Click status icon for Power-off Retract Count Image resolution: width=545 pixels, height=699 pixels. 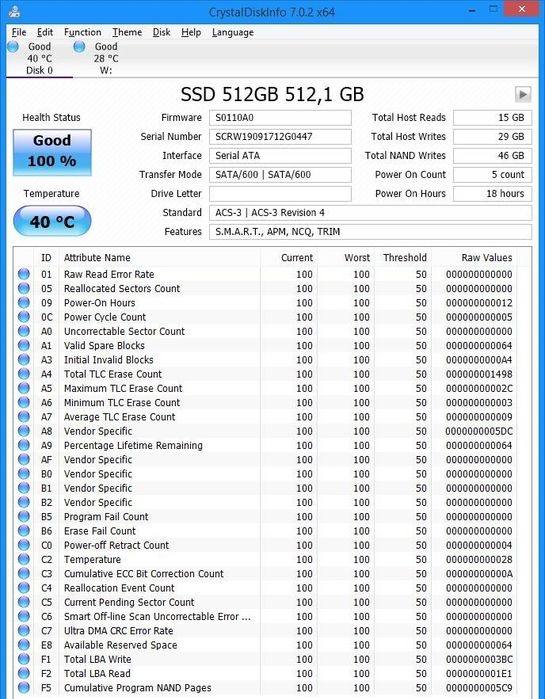click(24, 545)
